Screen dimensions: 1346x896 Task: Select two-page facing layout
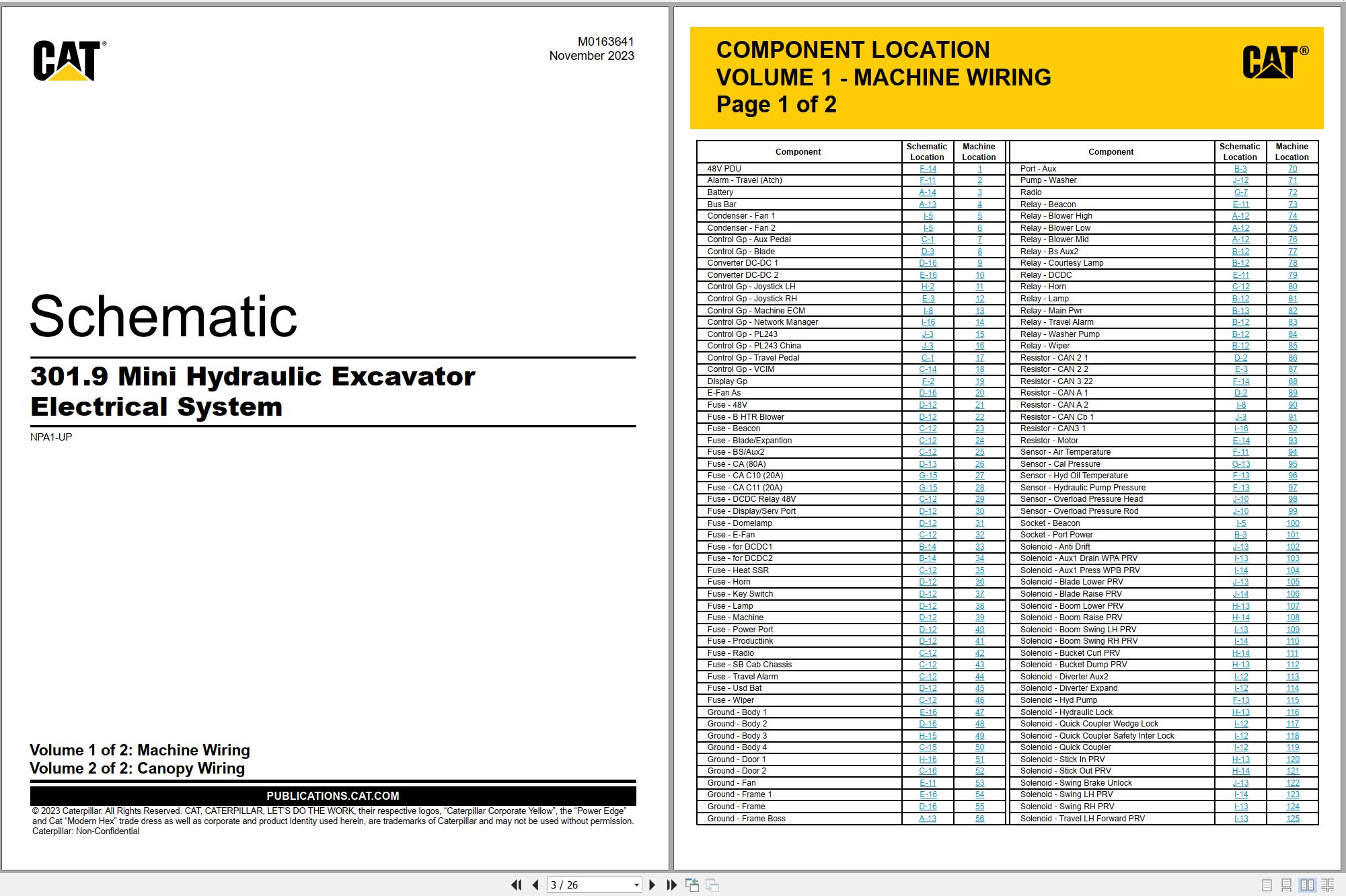(1307, 885)
